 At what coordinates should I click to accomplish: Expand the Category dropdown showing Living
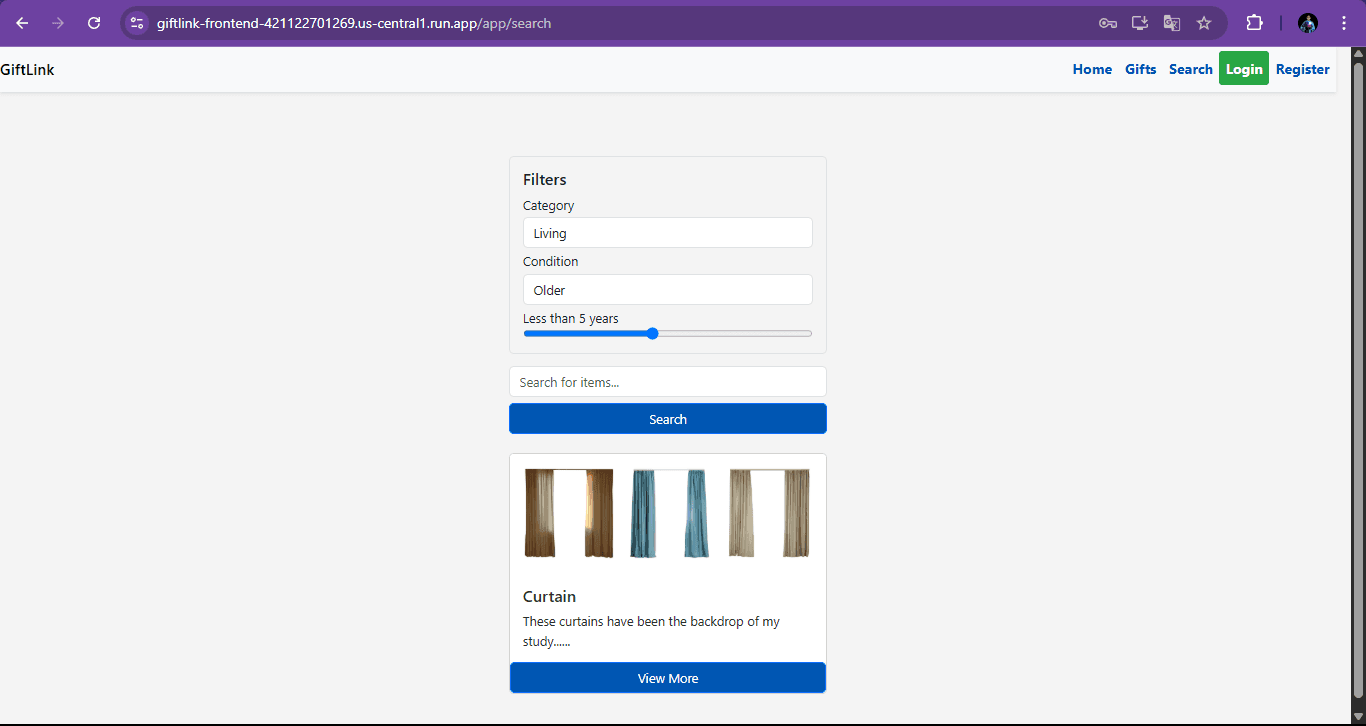[x=667, y=233]
